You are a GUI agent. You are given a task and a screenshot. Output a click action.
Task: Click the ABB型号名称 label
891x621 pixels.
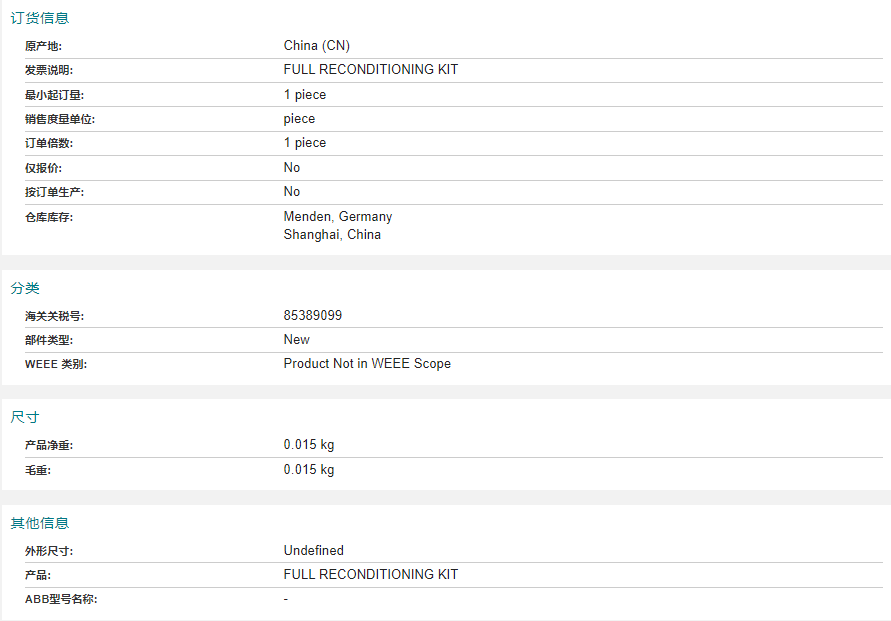(x=61, y=599)
